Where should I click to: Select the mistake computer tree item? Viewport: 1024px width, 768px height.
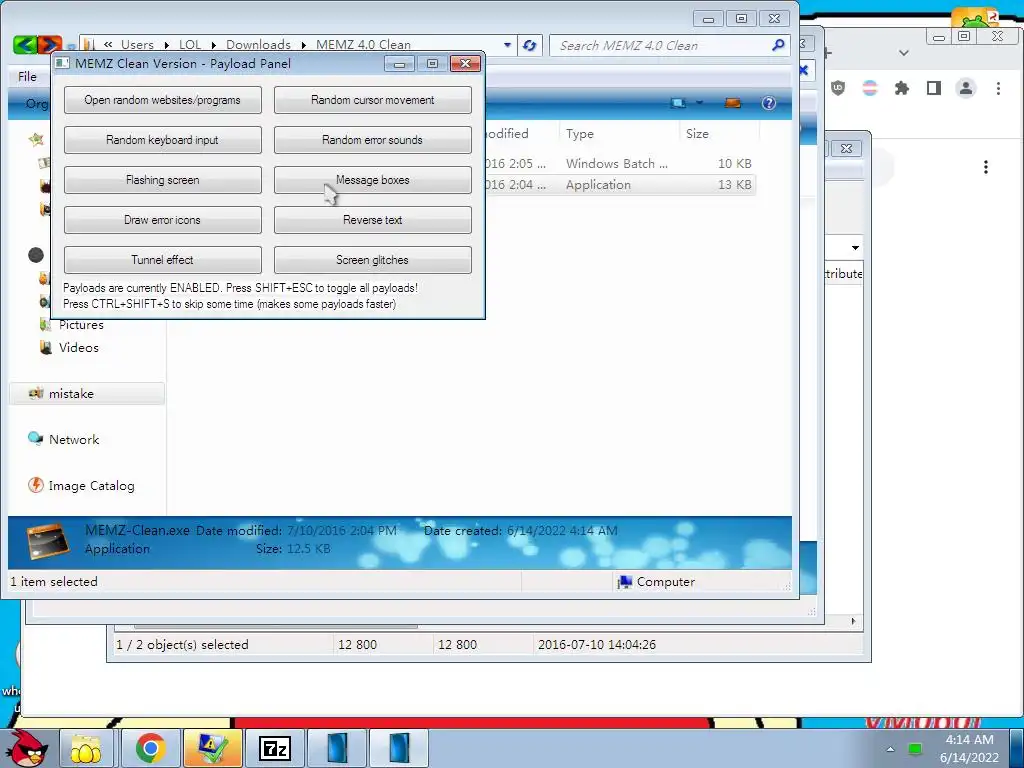point(86,394)
